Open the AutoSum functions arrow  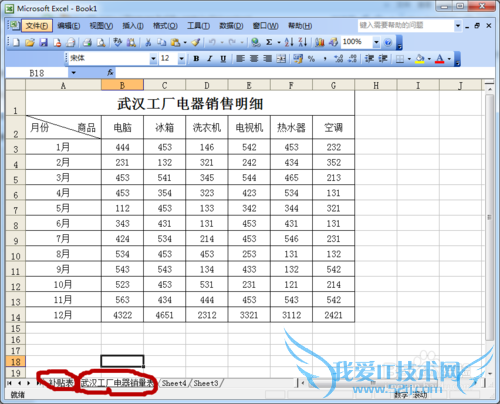(279, 42)
